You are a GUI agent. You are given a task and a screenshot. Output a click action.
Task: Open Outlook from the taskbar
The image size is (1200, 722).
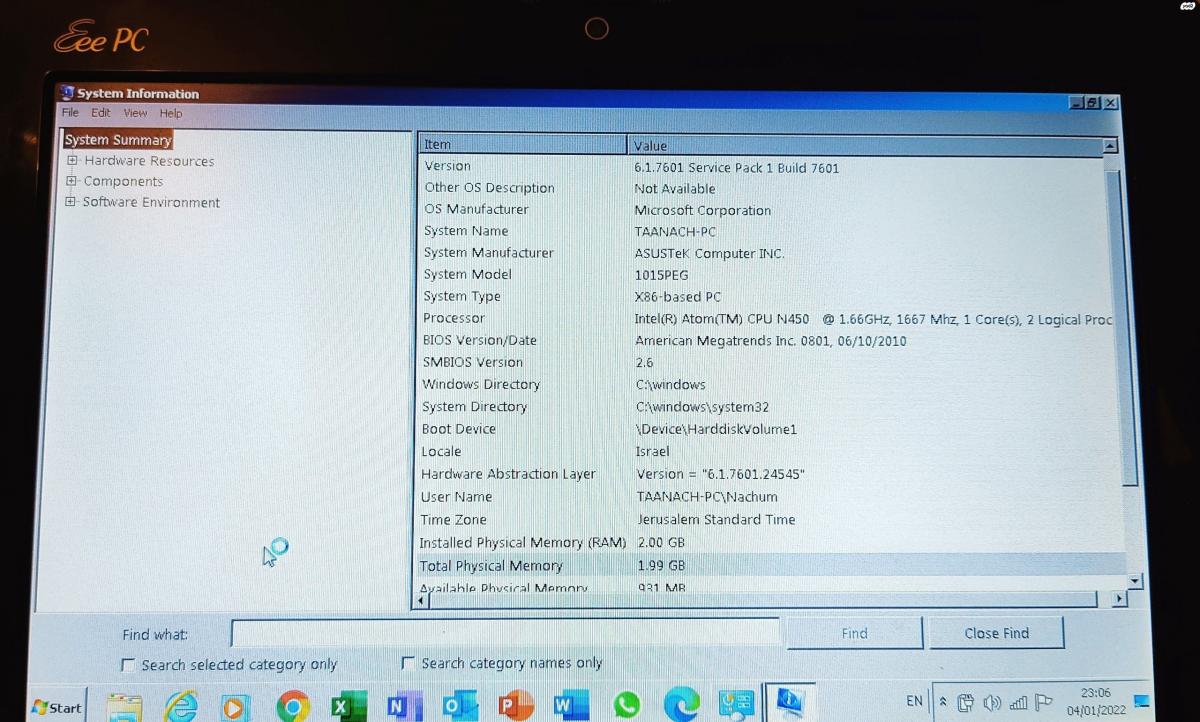click(x=456, y=706)
